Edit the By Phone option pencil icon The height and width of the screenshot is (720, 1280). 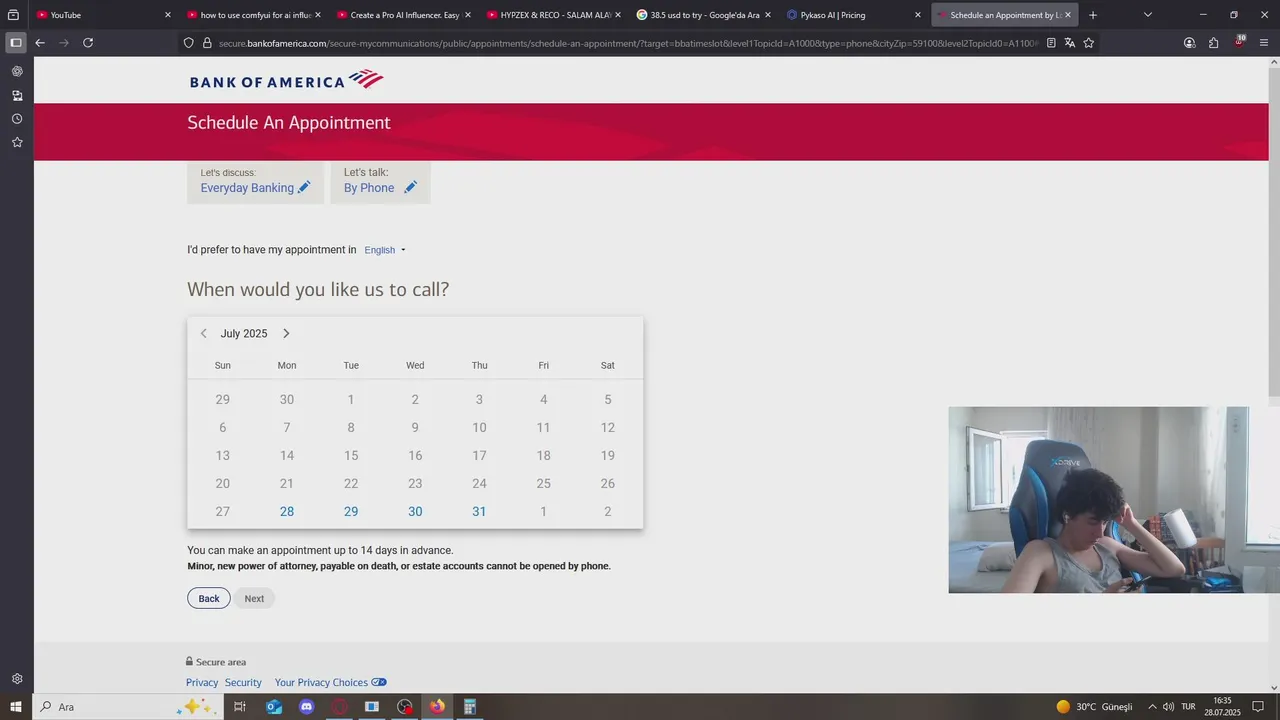click(x=410, y=187)
